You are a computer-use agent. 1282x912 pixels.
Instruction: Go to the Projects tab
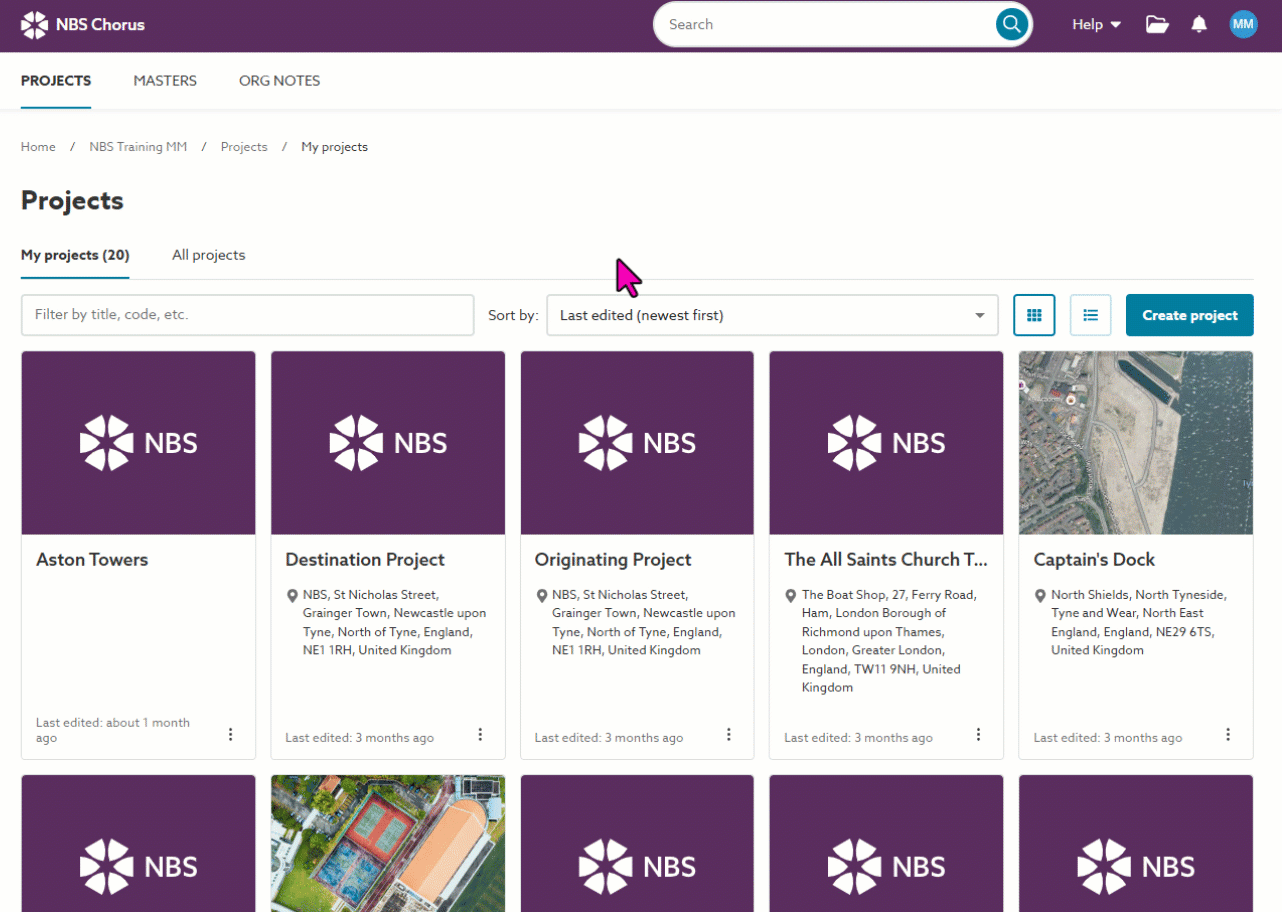click(56, 81)
